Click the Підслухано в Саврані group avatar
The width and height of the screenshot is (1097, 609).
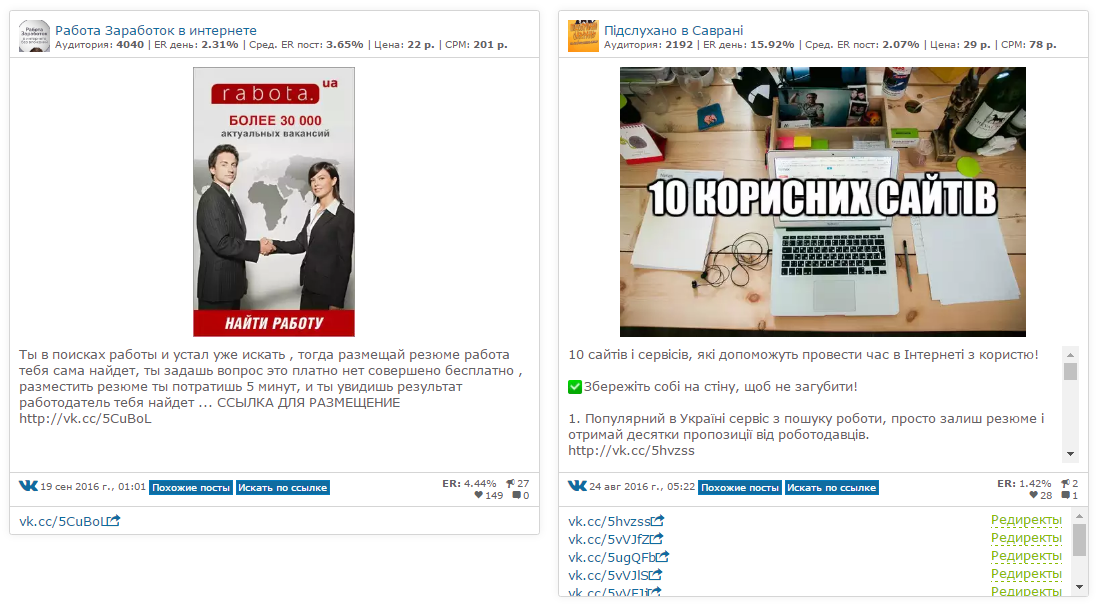point(583,36)
